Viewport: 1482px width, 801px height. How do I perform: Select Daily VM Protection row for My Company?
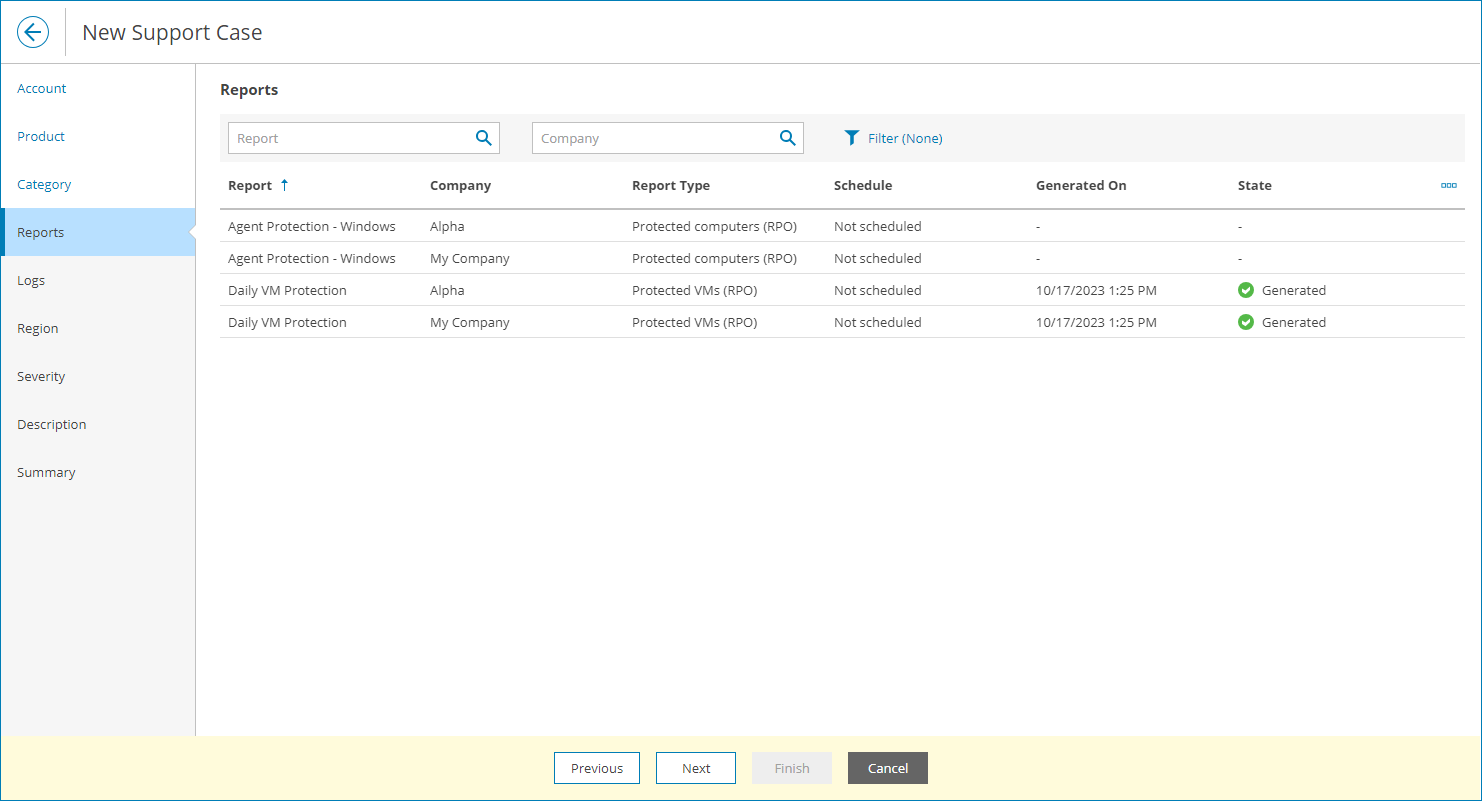coord(842,322)
